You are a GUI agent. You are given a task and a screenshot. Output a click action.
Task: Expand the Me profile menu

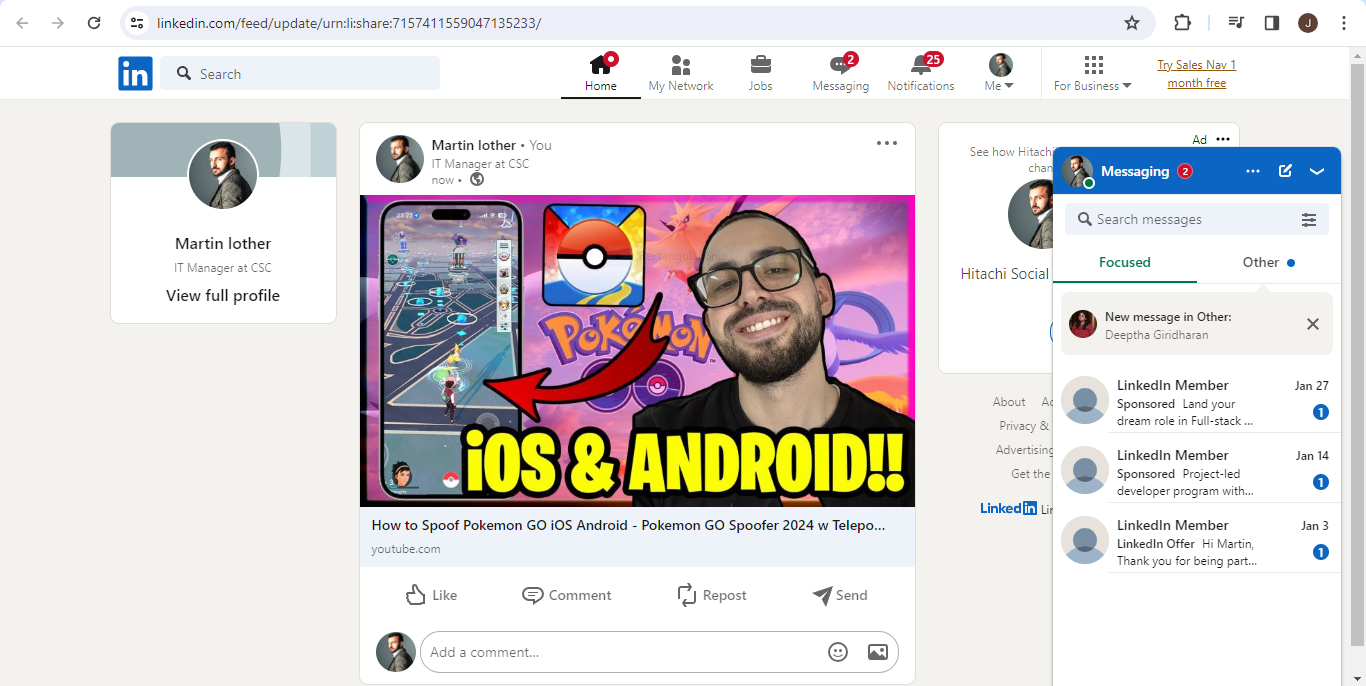(1000, 74)
